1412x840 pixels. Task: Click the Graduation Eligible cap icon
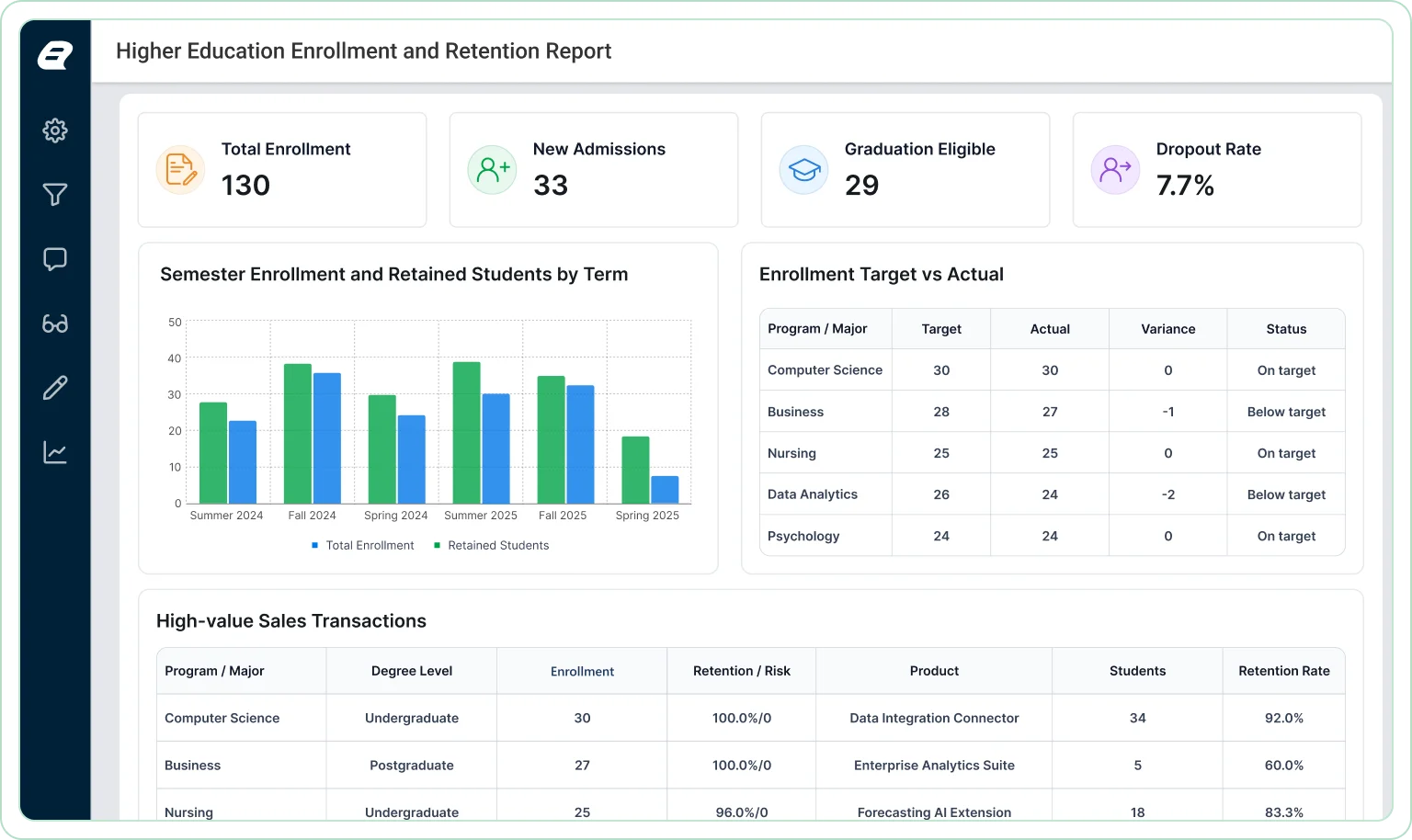(x=803, y=170)
